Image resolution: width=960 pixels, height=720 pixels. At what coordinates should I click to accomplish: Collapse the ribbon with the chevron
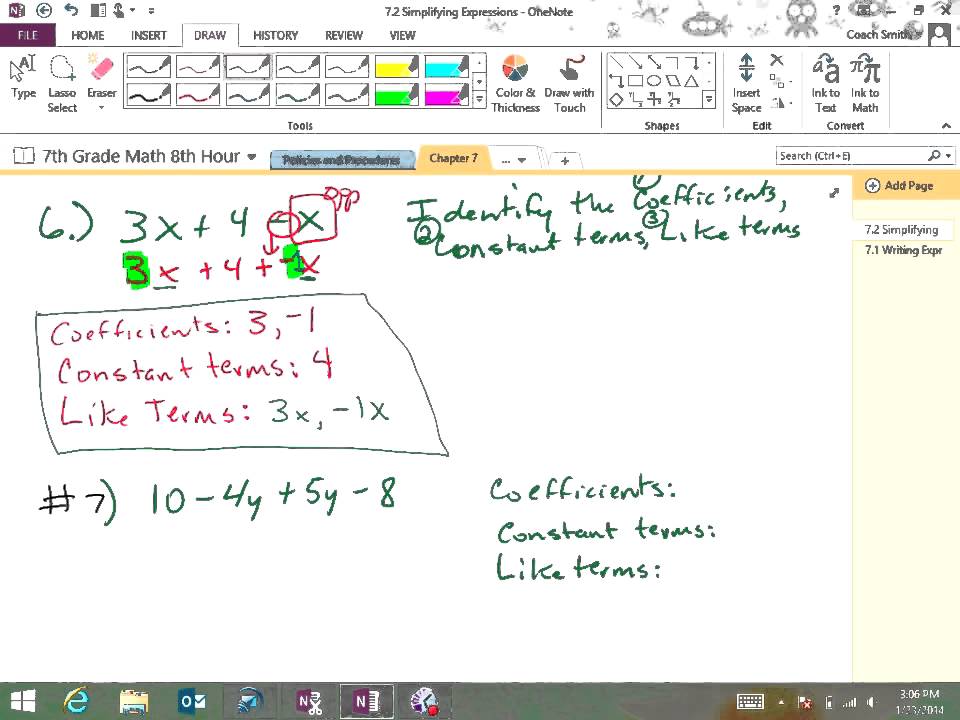click(946, 126)
